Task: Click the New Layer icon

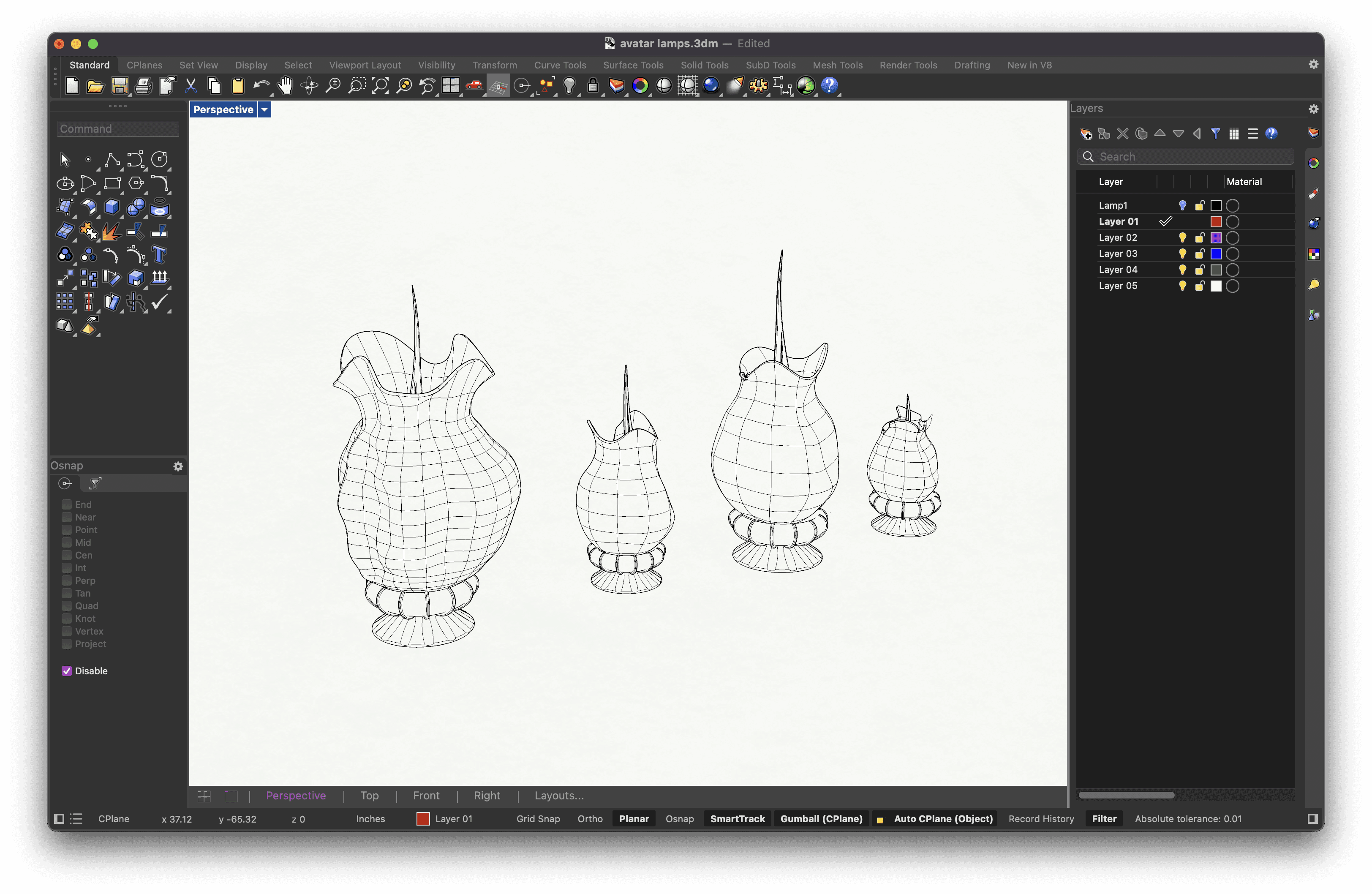Action: (1086, 134)
